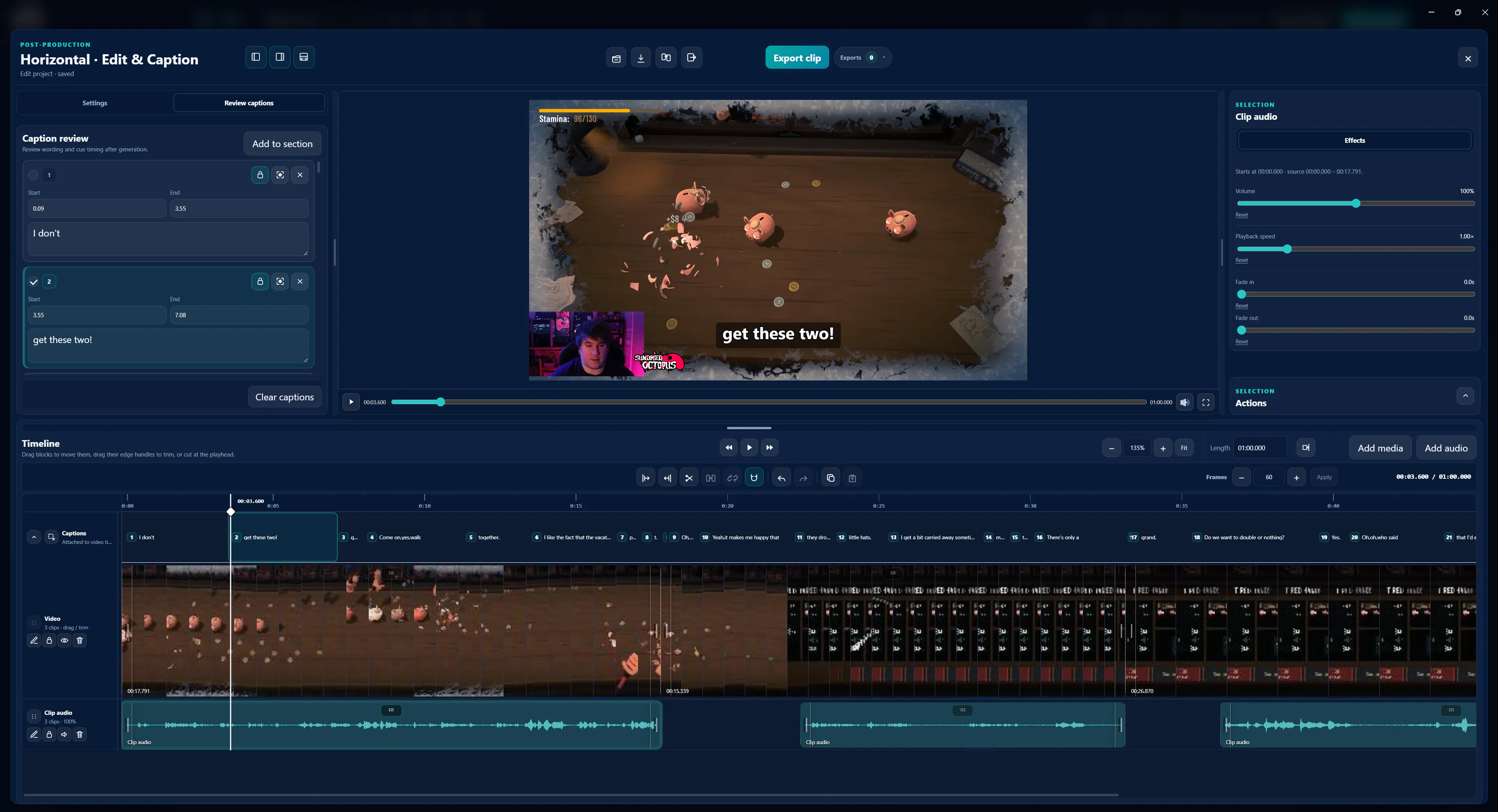
Task: Enter fullscreen preview mode
Action: pos(1205,402)
